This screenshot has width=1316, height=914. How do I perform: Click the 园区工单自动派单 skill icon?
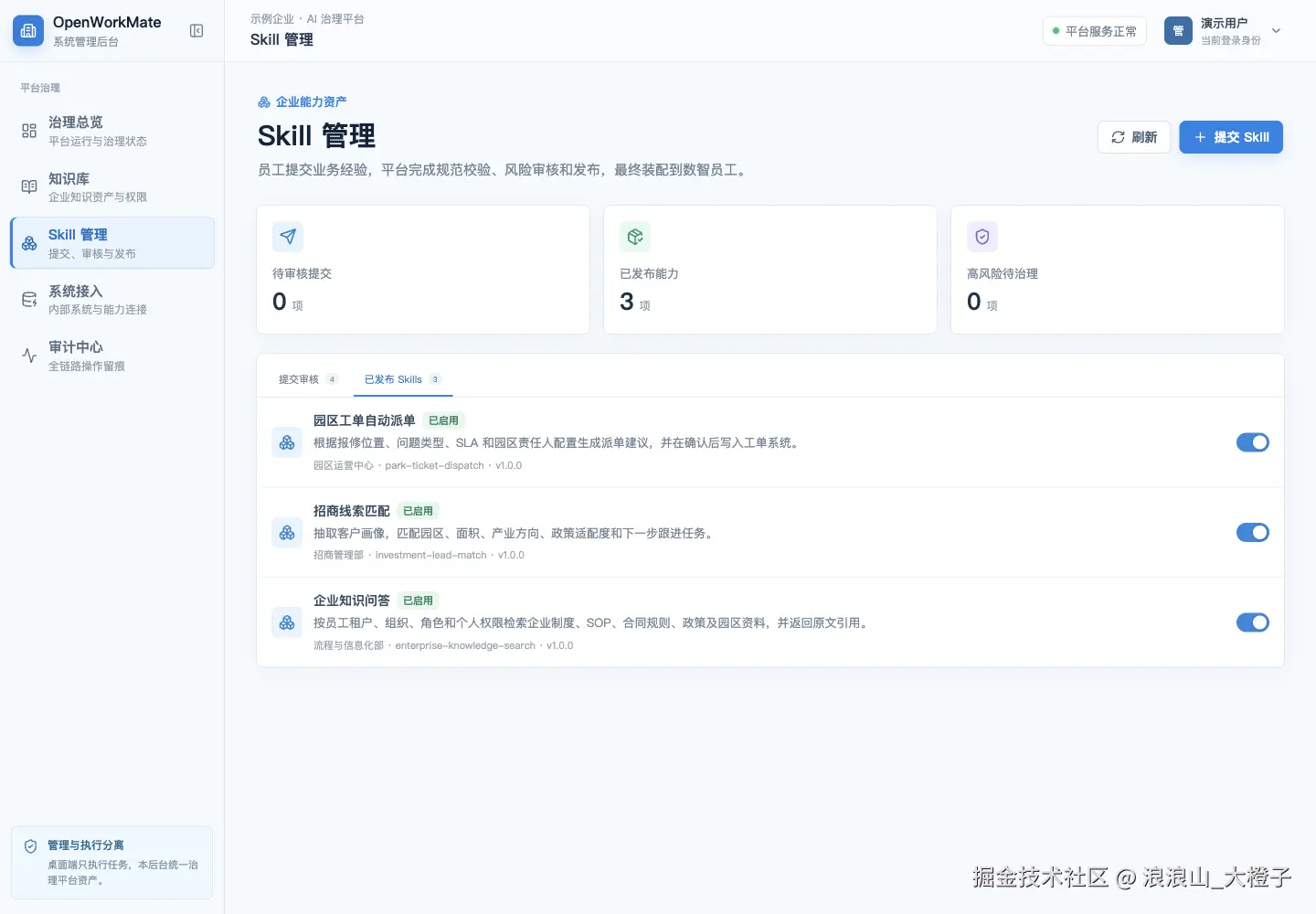click(287, 442)
